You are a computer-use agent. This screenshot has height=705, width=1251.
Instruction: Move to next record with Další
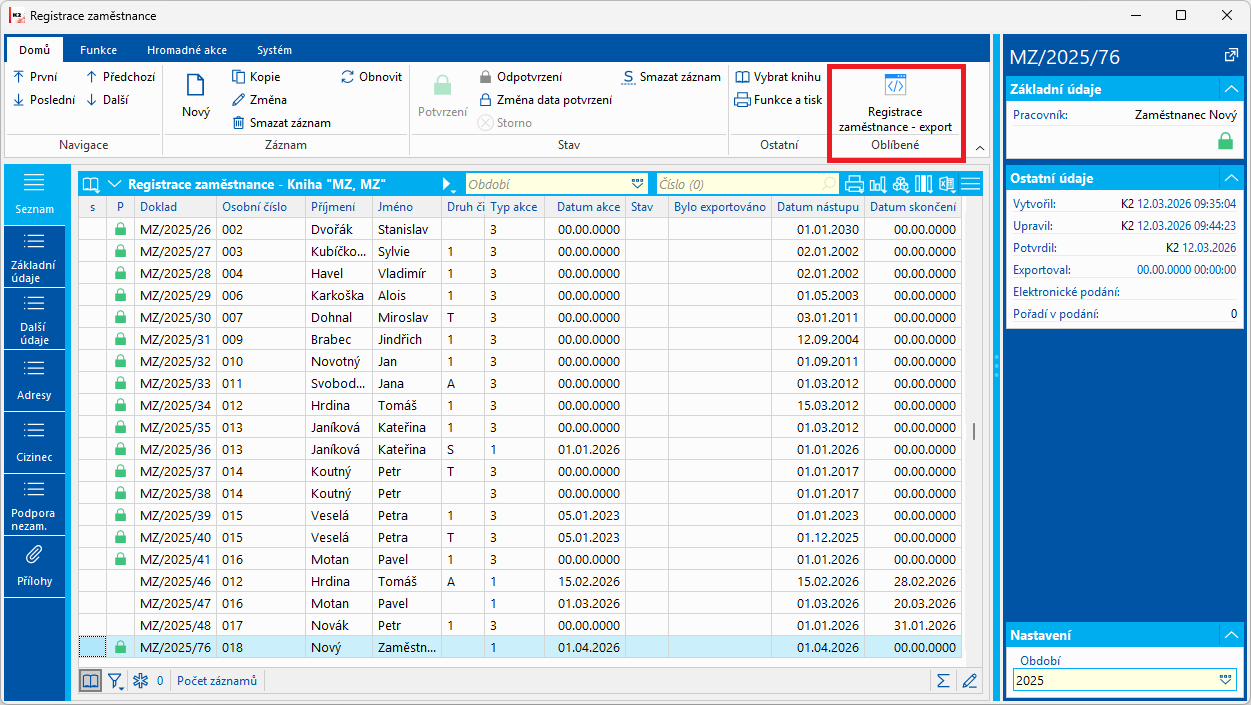click(106, 100)
